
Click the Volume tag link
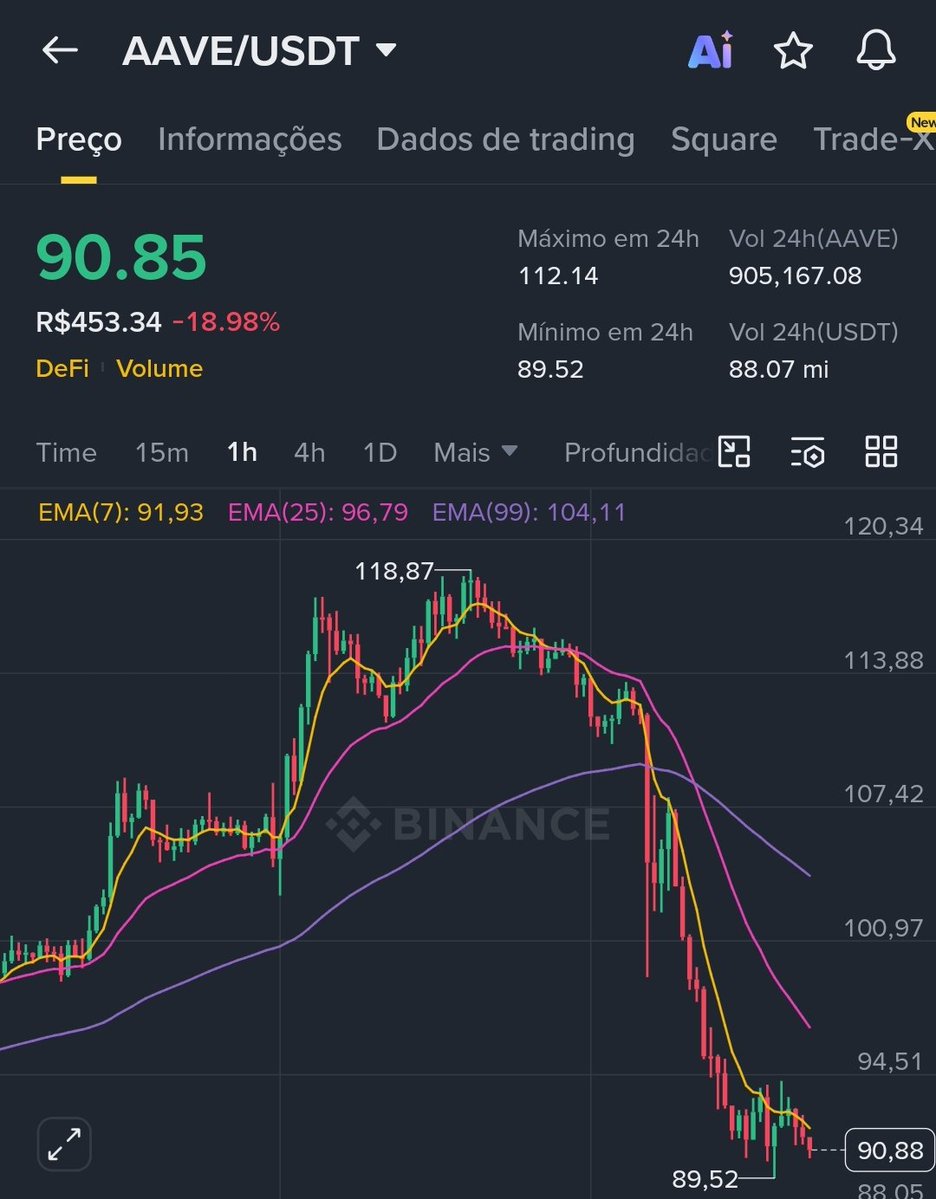tap(159, 369)
